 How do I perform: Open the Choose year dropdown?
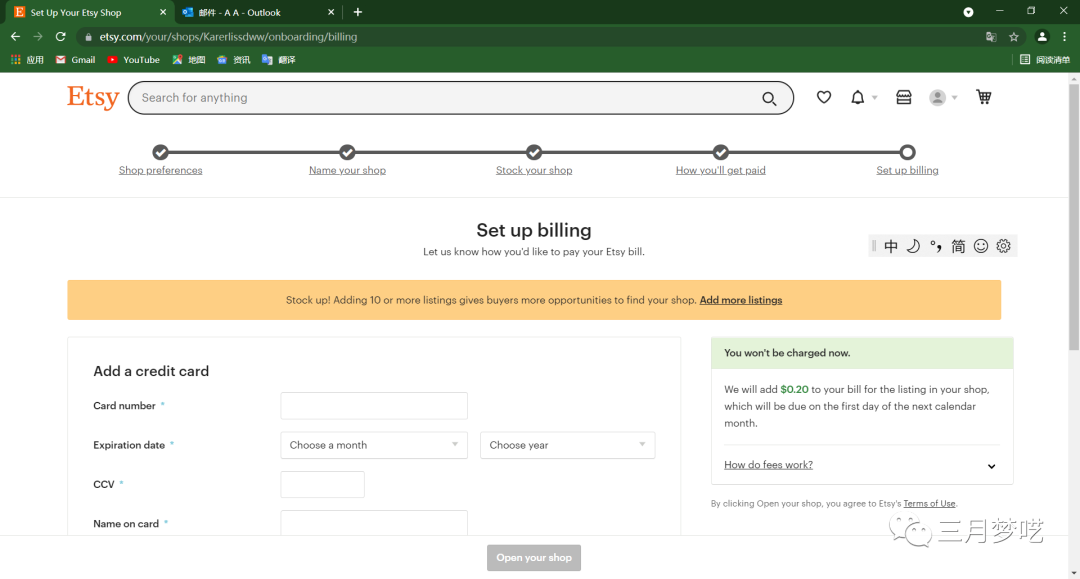(x=567, y=445)
